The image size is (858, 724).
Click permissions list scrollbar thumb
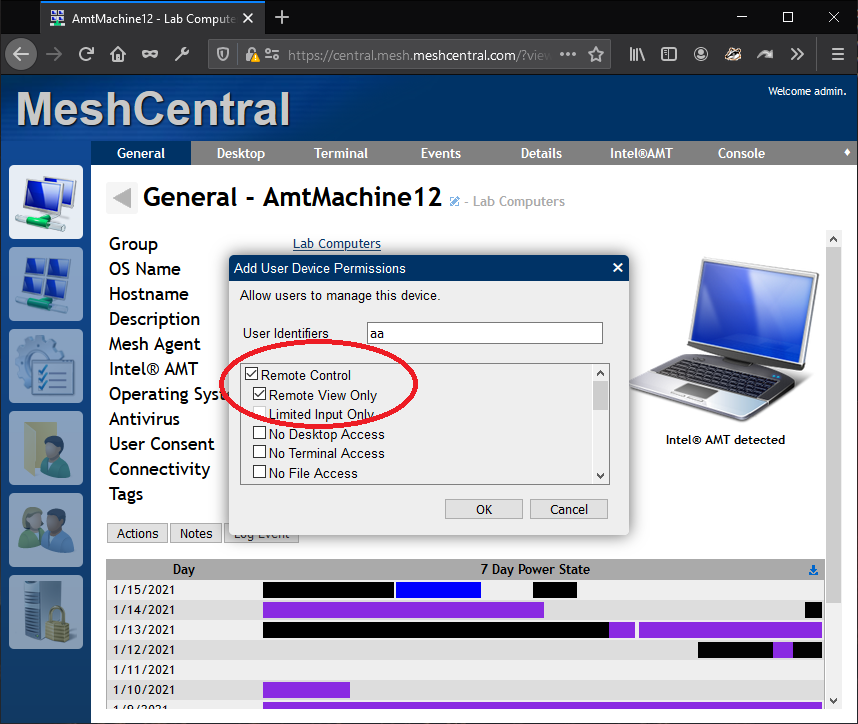pos(600,396)
